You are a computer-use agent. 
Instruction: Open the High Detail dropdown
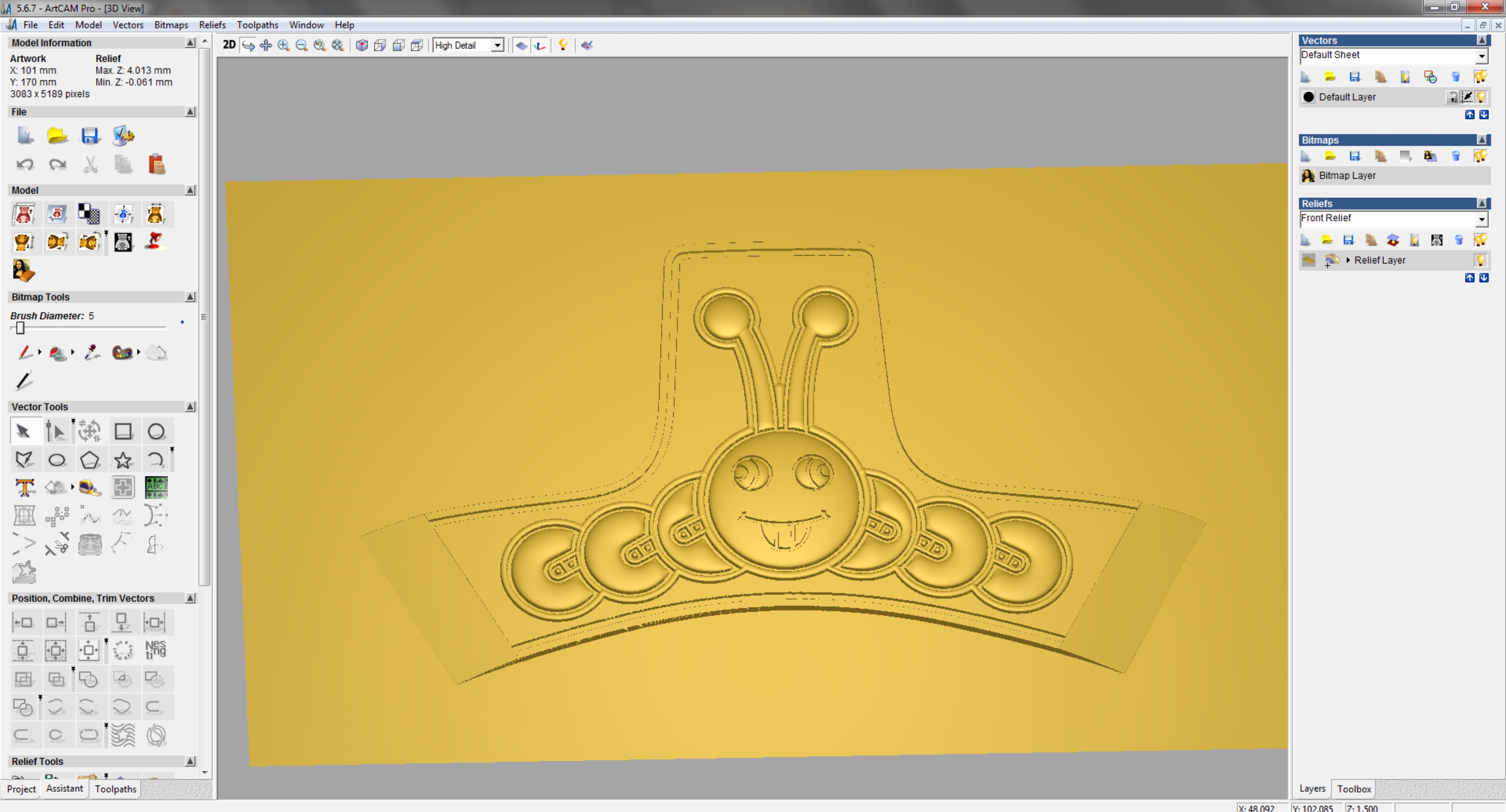497,45
